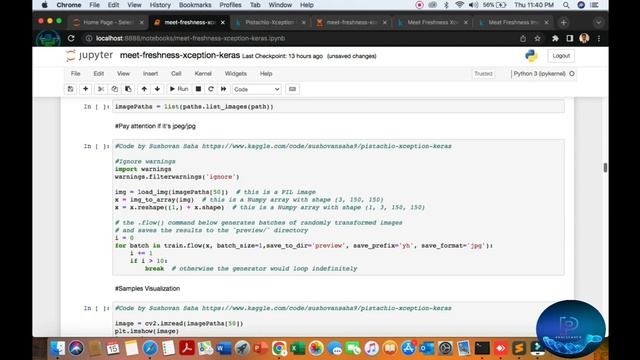The image size is (640, 360).
Task: Open the tab search chevron dropdown
Action: [x=598, y=22]
